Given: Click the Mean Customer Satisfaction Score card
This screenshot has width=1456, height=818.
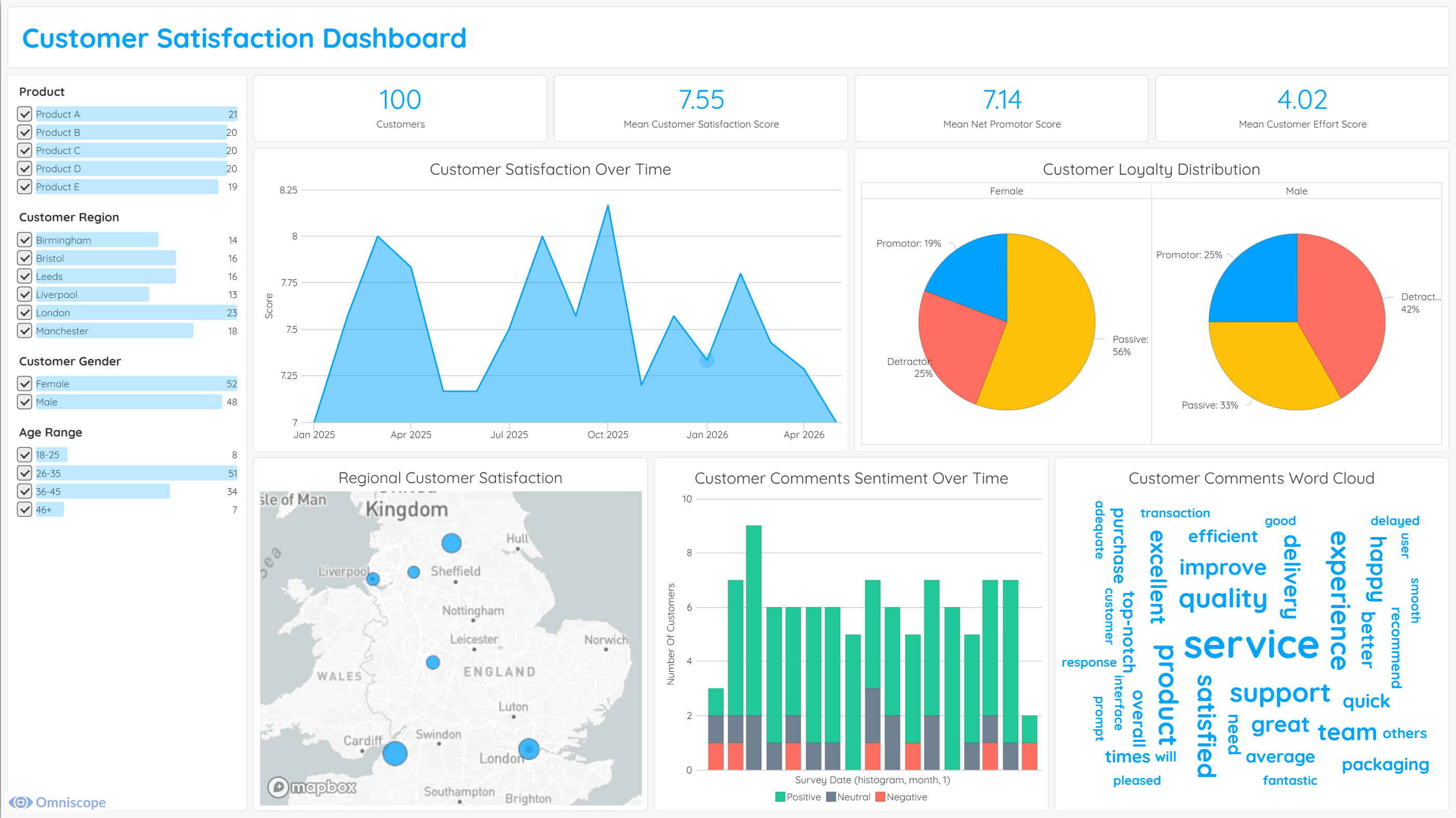Looking at the screenshot, I should (x=701, y=108).
